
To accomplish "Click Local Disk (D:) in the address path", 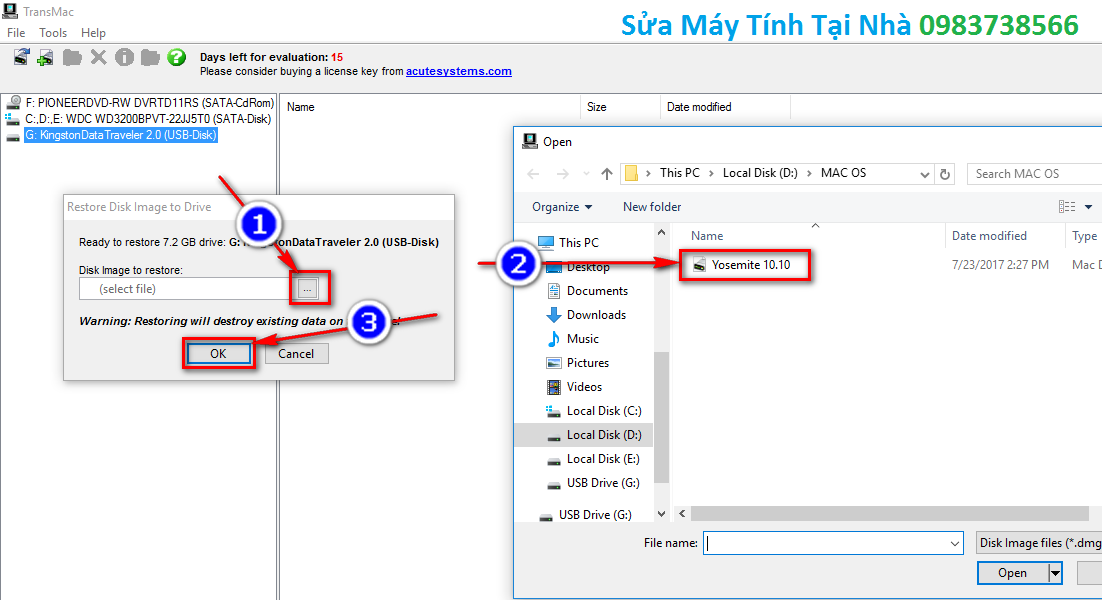I will click(x=760, y=173).
